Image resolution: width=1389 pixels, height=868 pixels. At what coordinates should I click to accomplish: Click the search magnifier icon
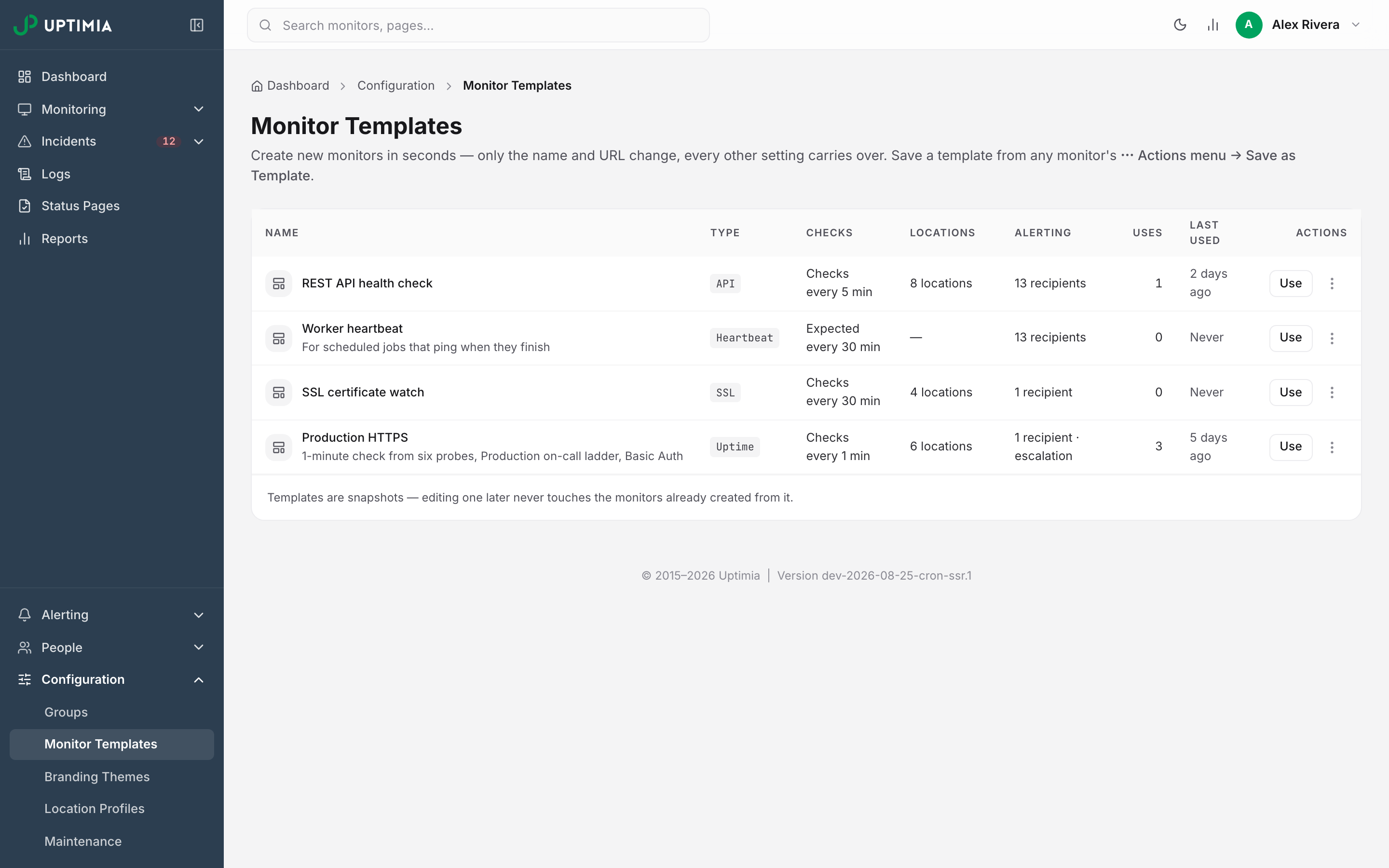[x=265, y=25]
